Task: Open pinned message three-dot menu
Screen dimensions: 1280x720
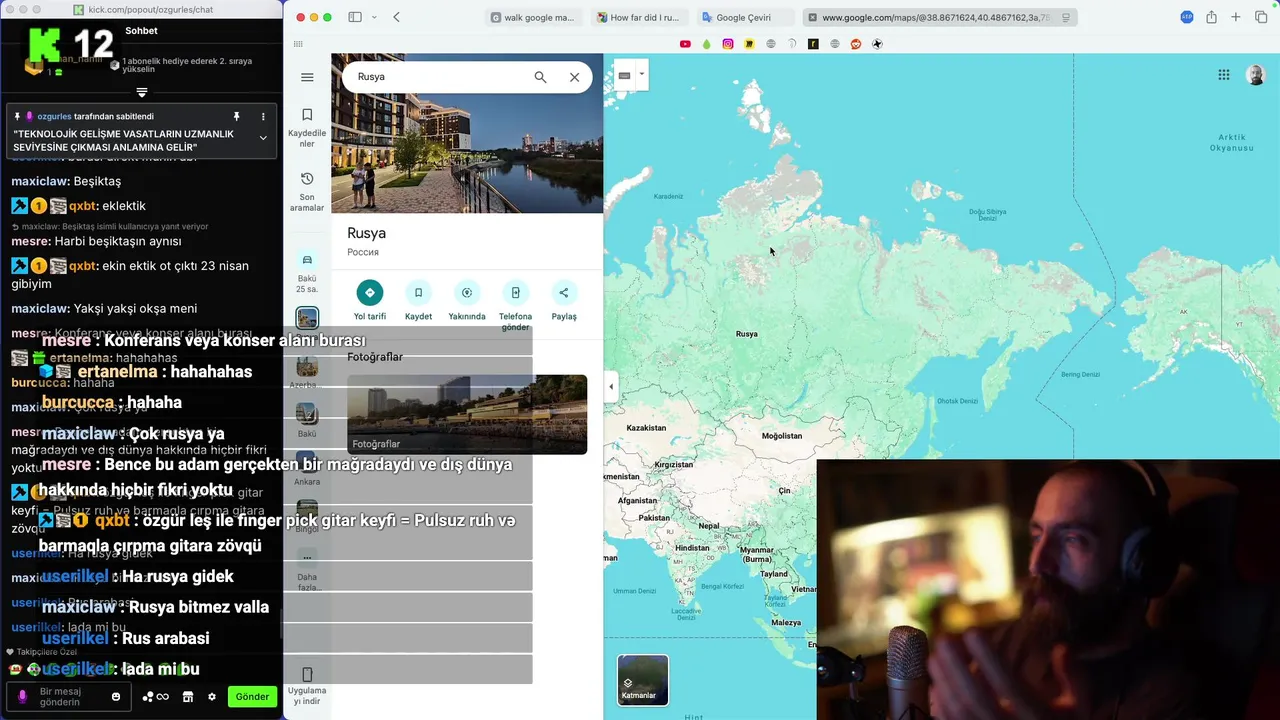Action: click(x=264, y=116)
